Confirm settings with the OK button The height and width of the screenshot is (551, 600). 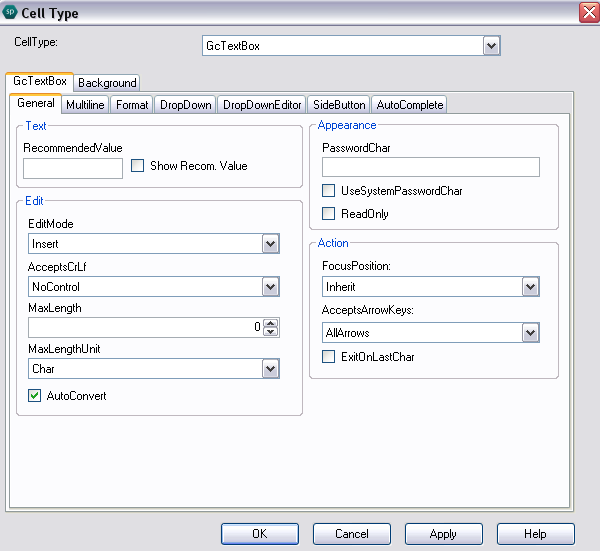coord(260,534)
